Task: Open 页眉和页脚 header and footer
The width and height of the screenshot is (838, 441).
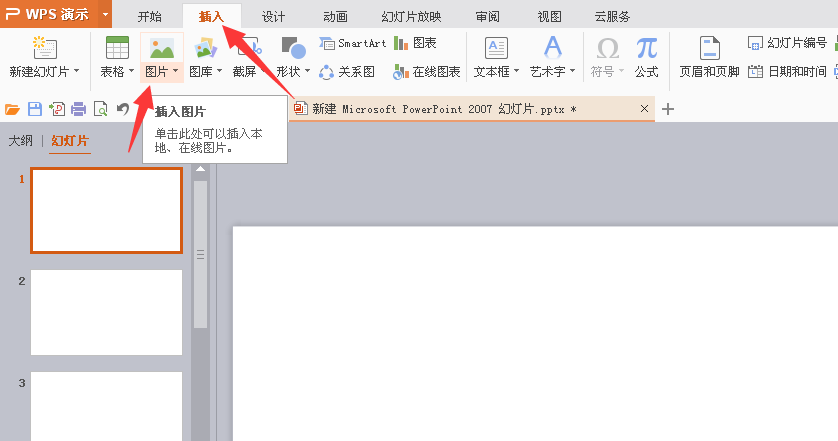Action: tap(709, 56)
